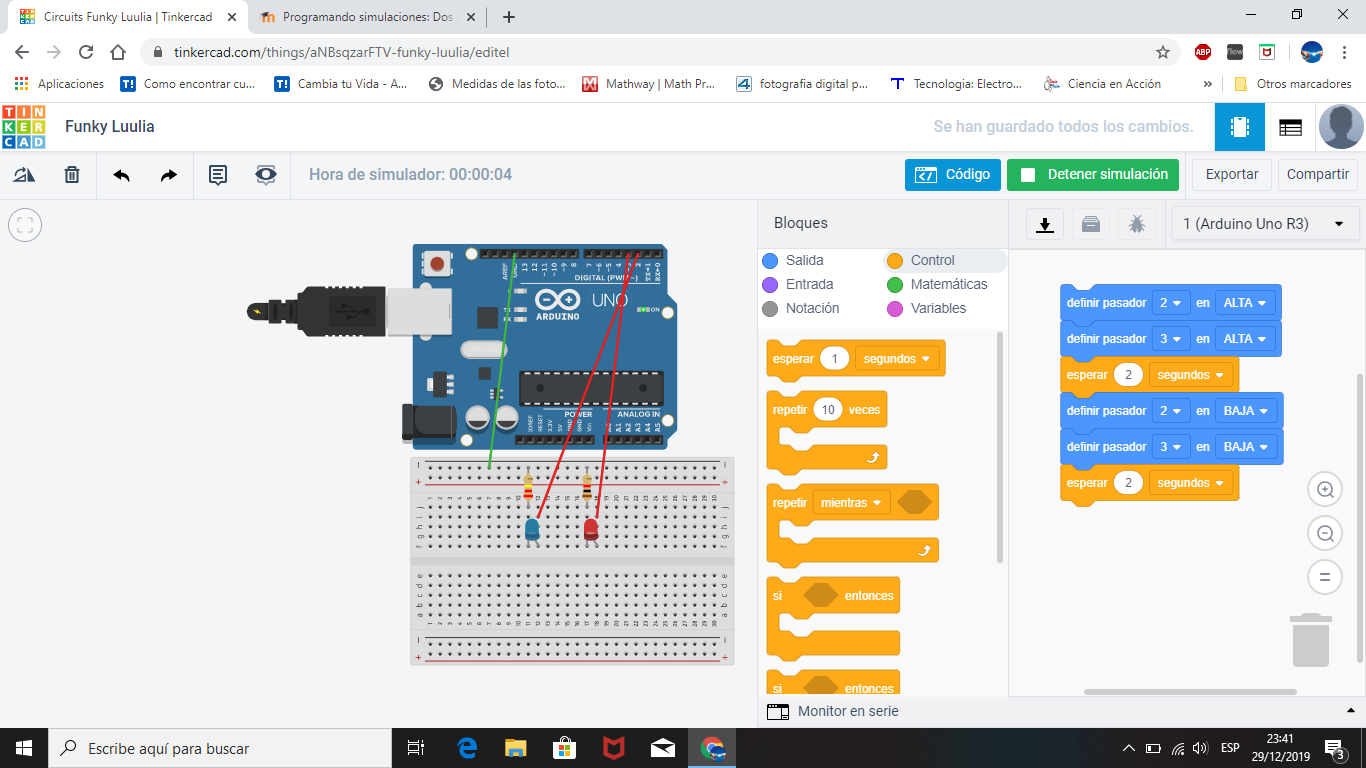Zoom in on the blocks workspace
1366x768 pixels.
[1325, 489]
